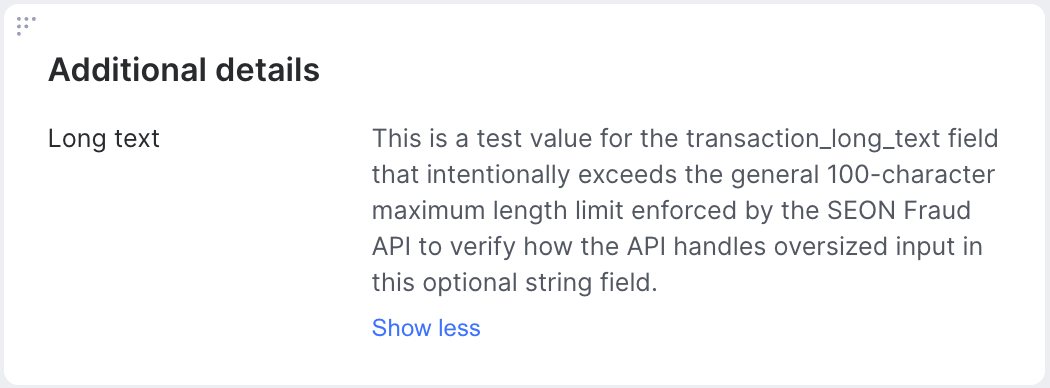Viewport: 1050px width, 388px height.
Task: Click the line starting with "maximum length limit"
Action: point(671,211)
